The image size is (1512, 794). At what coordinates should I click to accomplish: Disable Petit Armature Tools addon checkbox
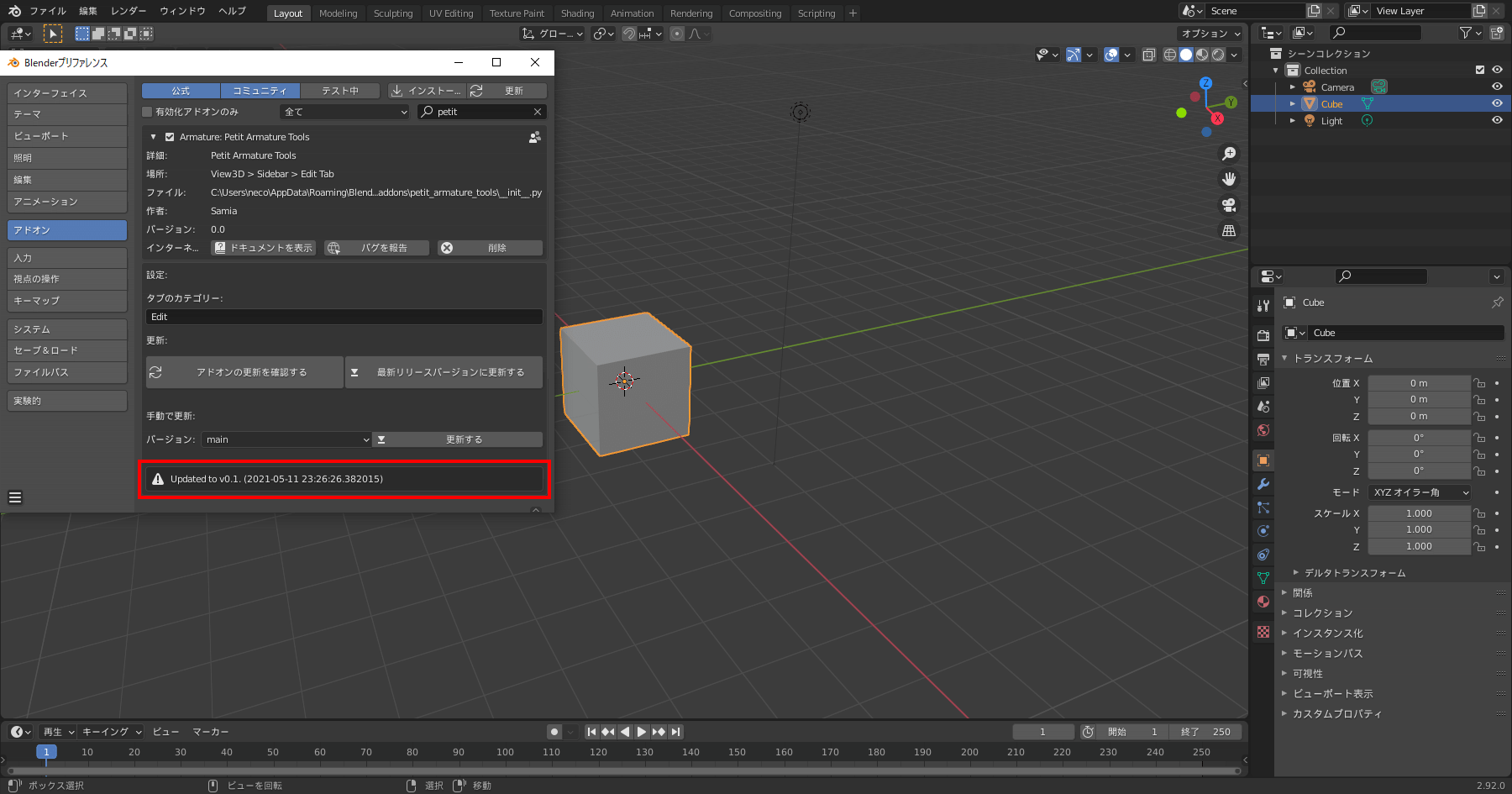tap(170, 137)
